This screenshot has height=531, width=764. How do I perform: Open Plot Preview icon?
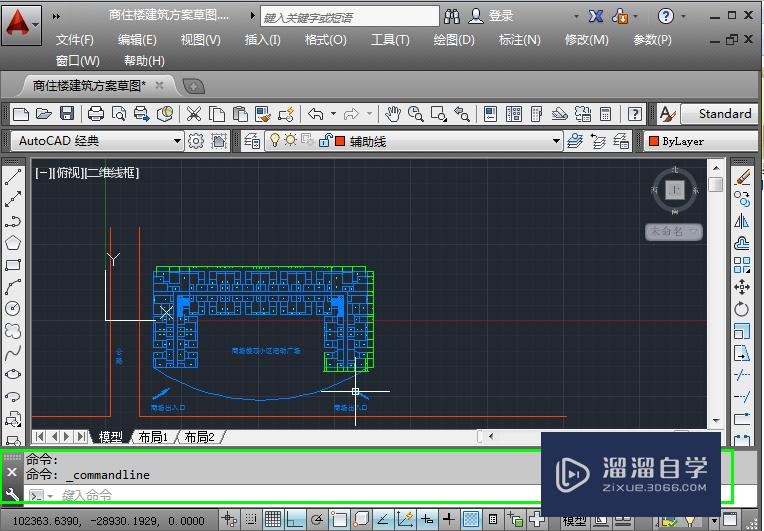(x=119, y=114)
